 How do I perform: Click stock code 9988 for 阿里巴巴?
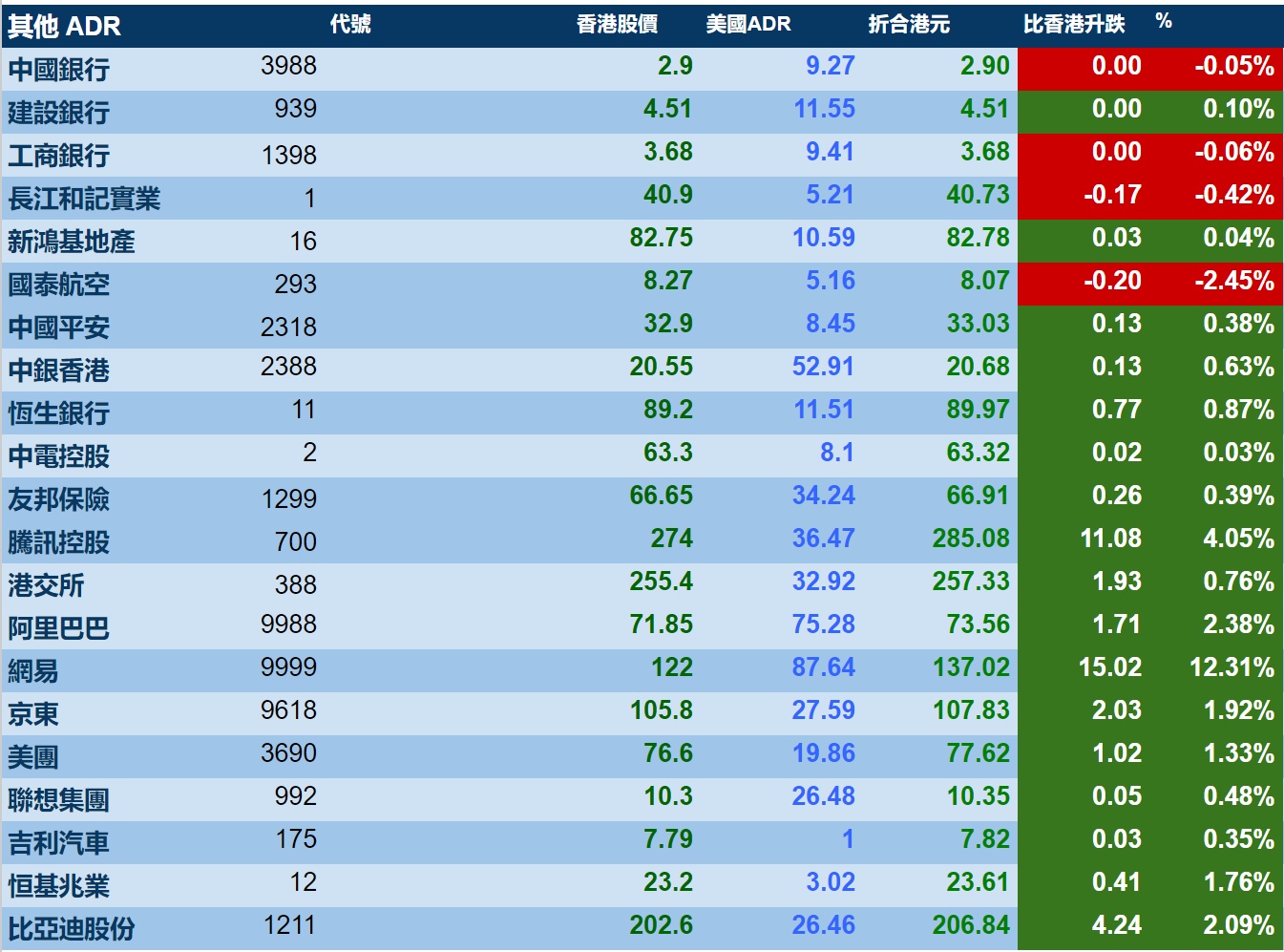[x=288, y=624]
